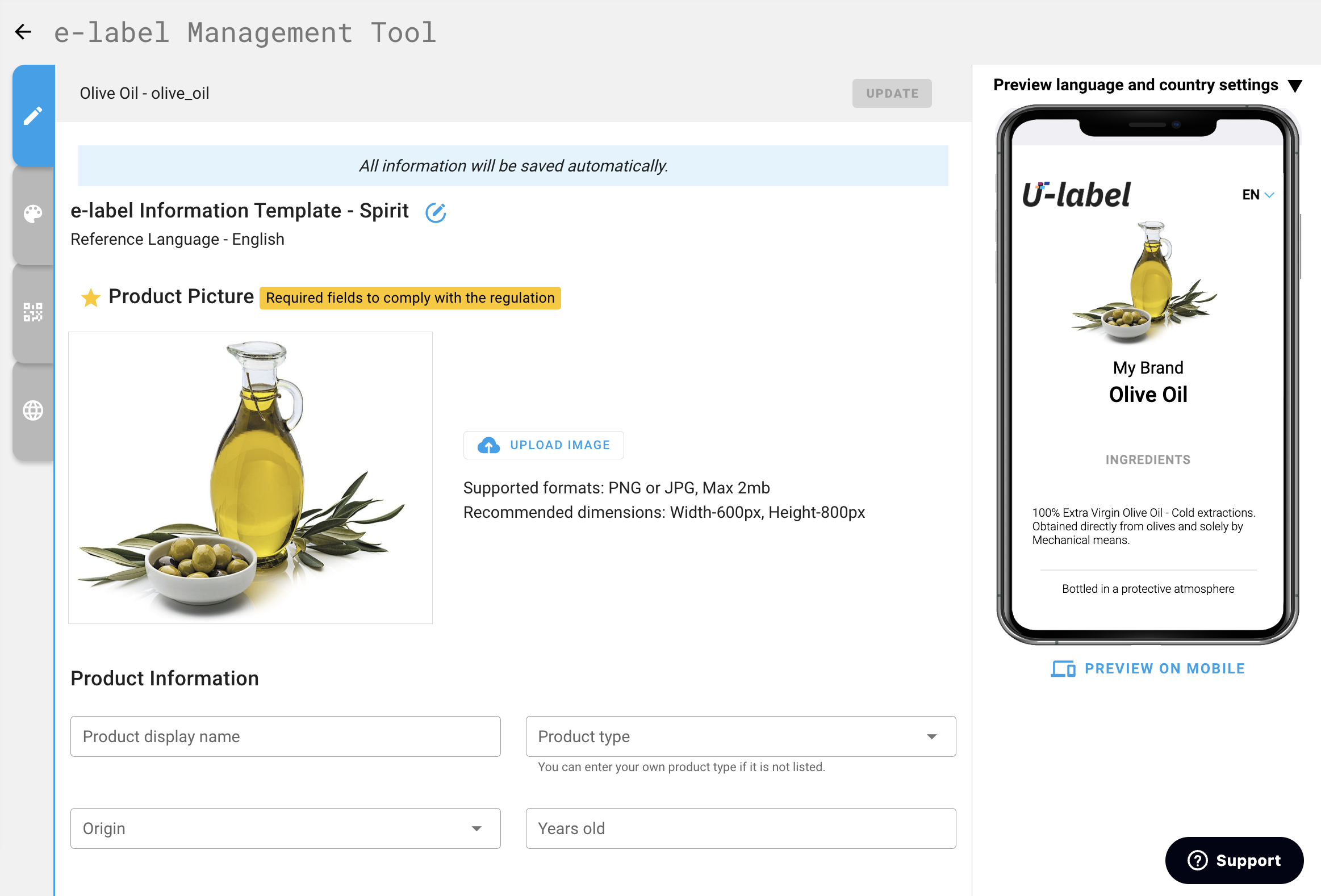Click the Support help icon
This screenshot has height=896, width=1321.
[x=1197, y=860]
